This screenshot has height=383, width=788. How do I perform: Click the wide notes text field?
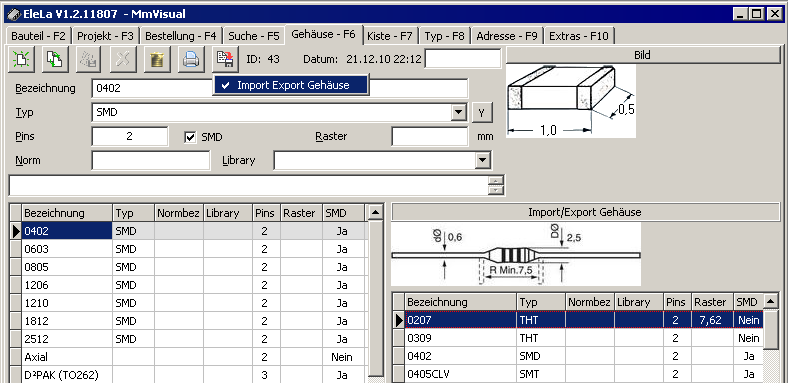click(248, 185)
